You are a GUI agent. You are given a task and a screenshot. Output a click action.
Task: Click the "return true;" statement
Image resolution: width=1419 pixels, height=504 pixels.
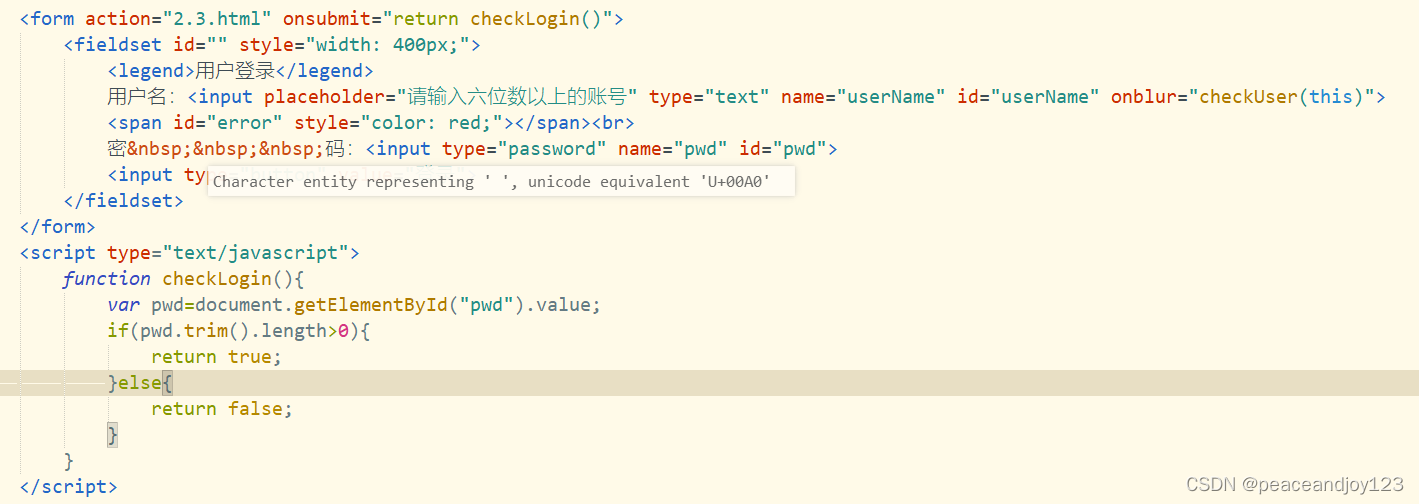click(x=217, y=357)
